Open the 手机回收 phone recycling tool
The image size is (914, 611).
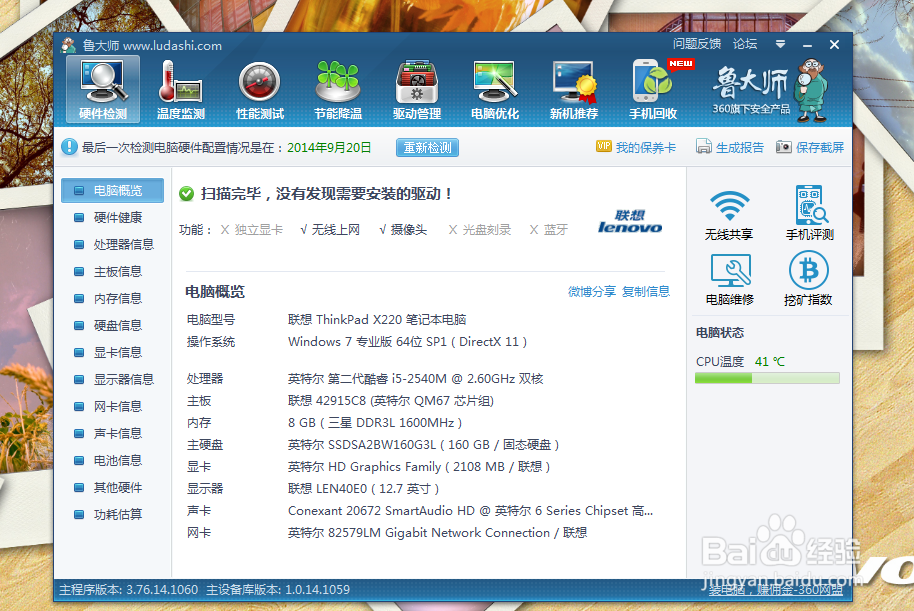click(653, 89)
